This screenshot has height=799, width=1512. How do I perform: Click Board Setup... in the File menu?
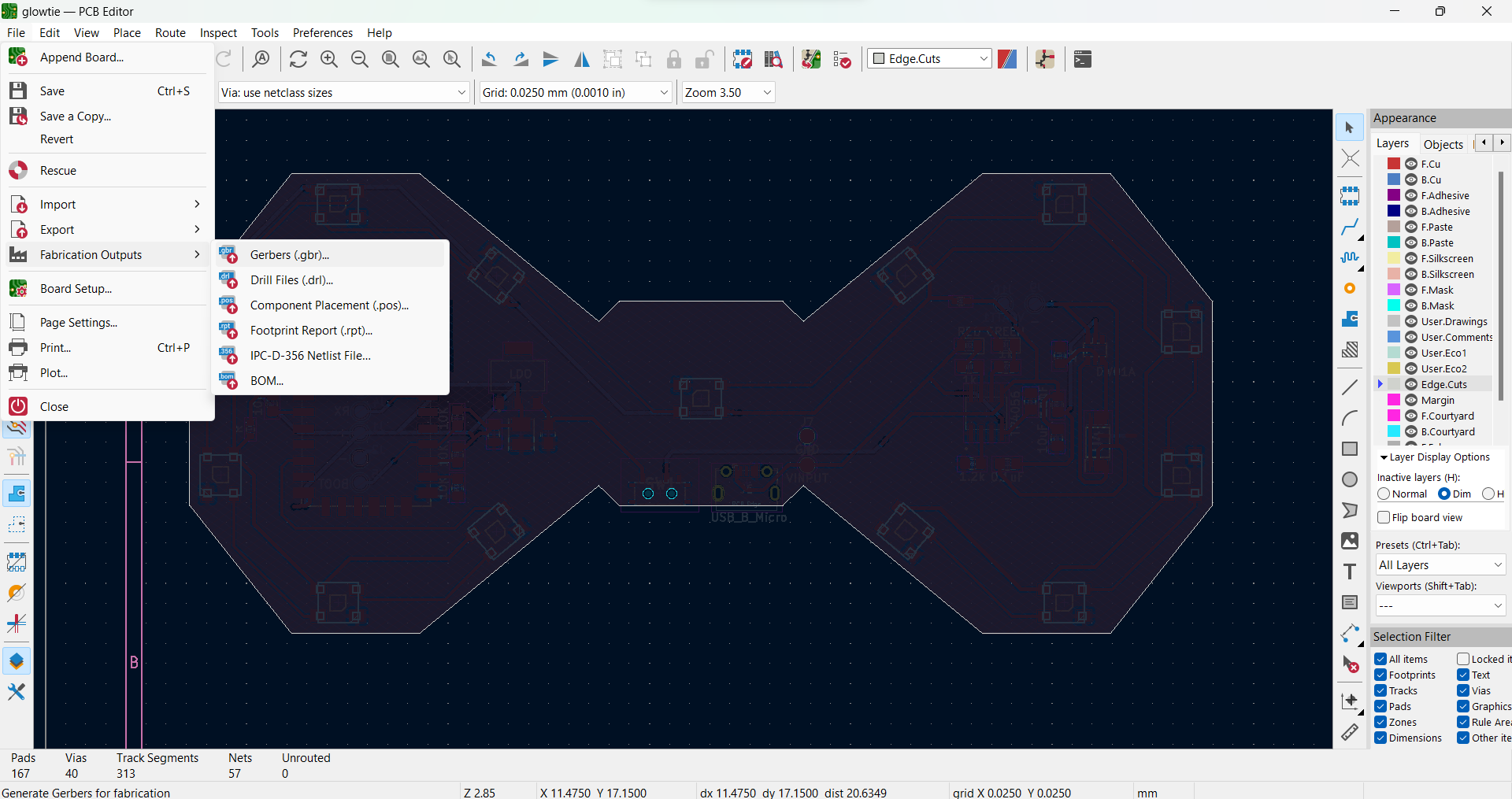(x=107, y=289)
